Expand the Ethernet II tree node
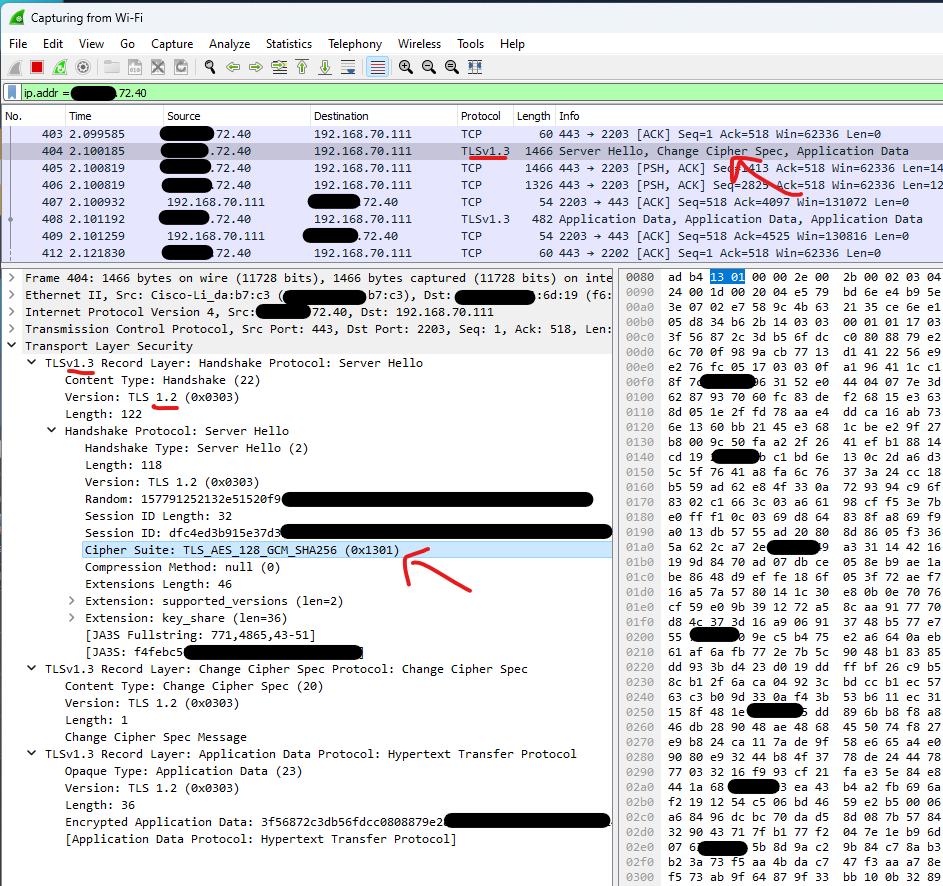Image resolution: width=943 pixels, height=886 pixels. 11,295
